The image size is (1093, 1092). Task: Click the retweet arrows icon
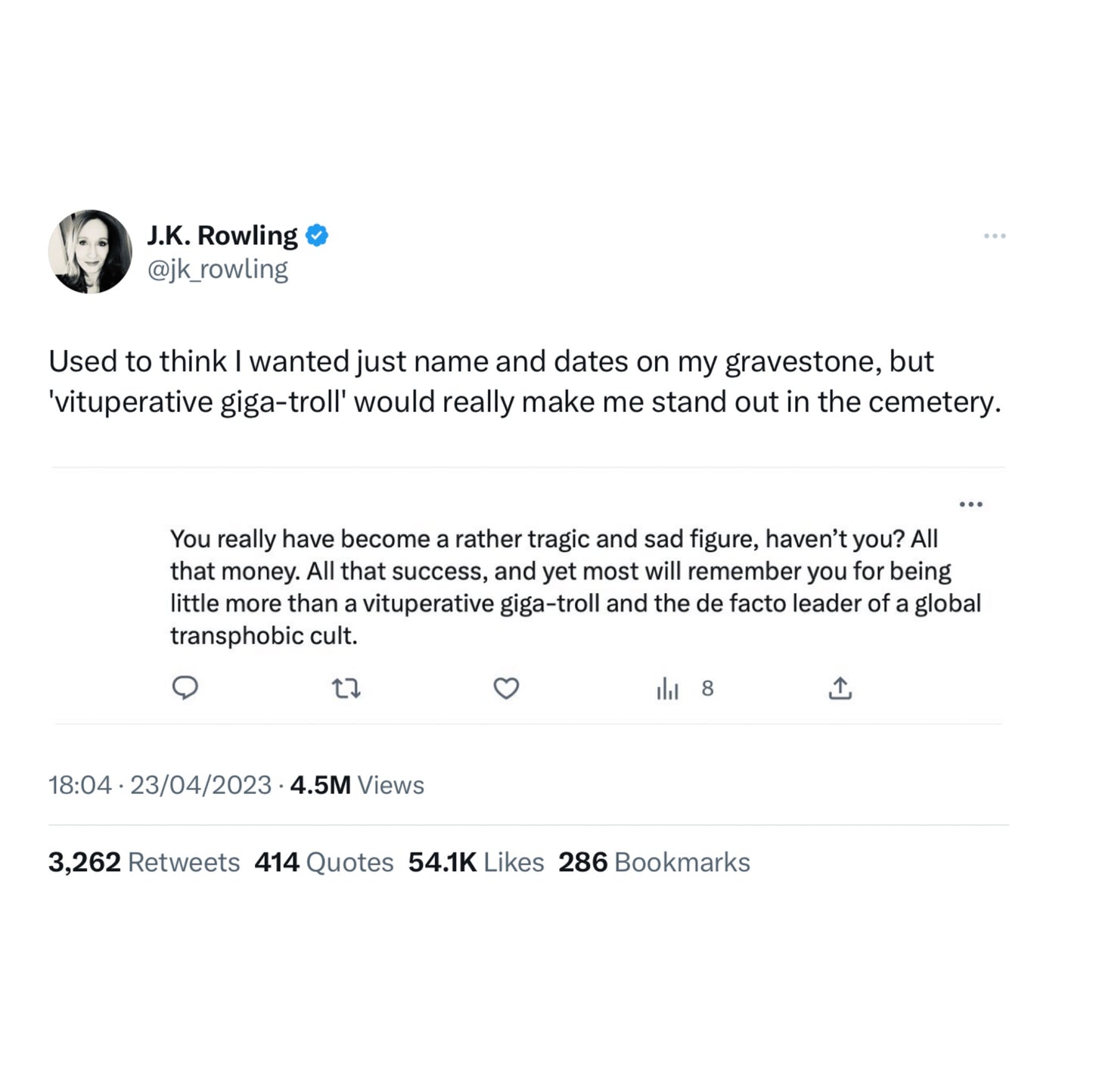(346, 688)
